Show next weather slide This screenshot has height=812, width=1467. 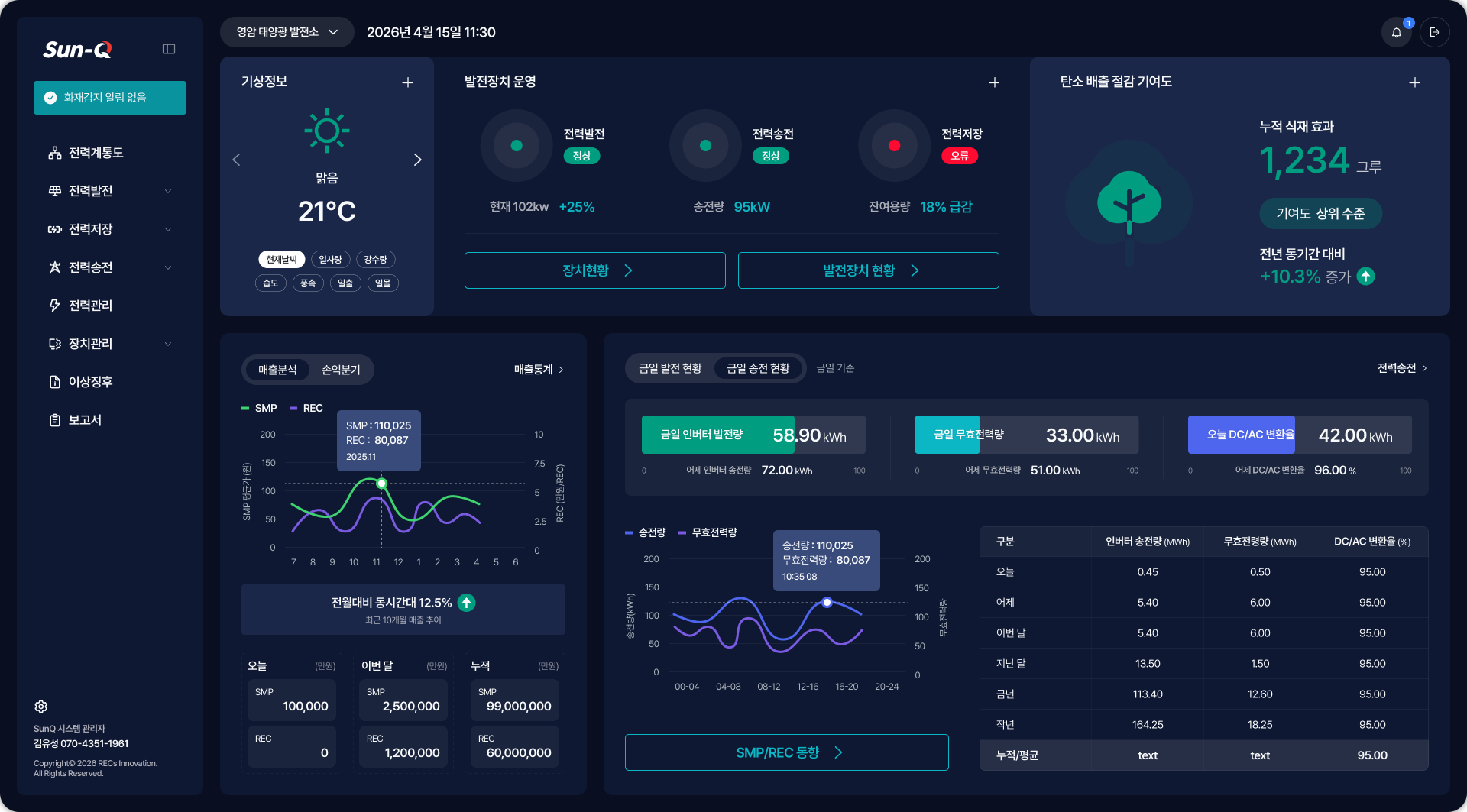[x=417, y=160]
